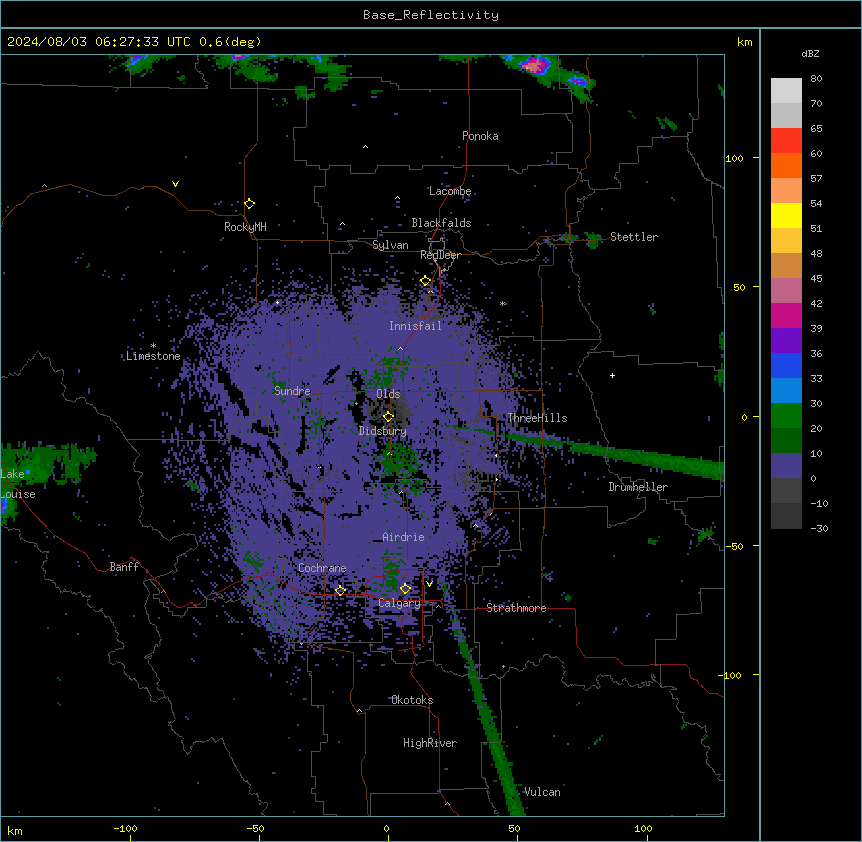This screenshot has width=862, height=842.
Task: Click the ThreeHills label
Action: 537,418
